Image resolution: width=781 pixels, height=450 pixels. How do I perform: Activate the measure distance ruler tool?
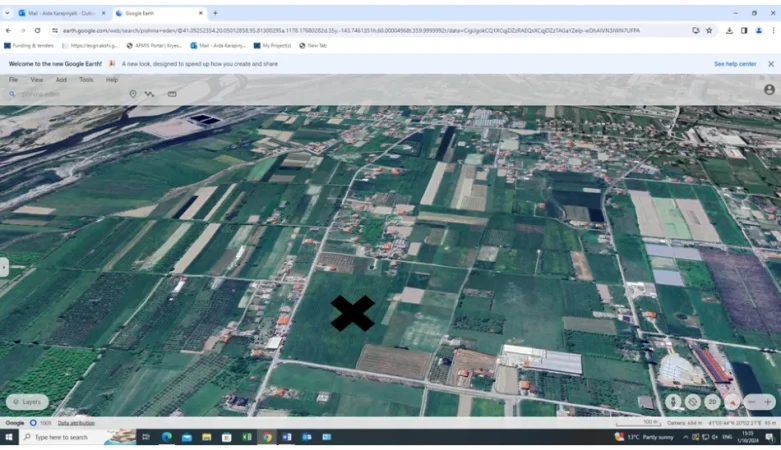[172, 94]
